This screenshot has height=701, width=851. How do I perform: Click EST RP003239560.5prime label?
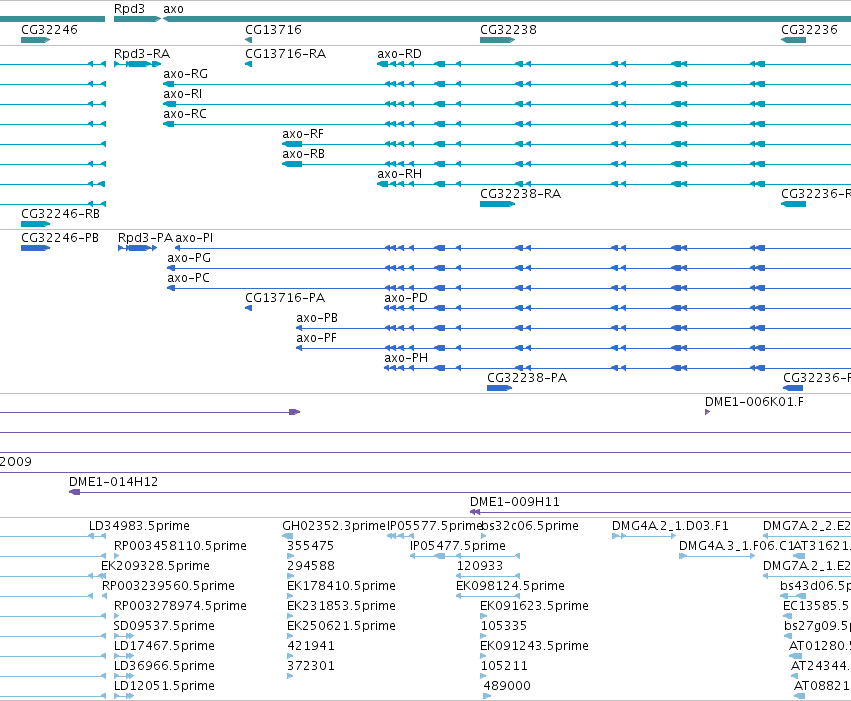[168, 587]
